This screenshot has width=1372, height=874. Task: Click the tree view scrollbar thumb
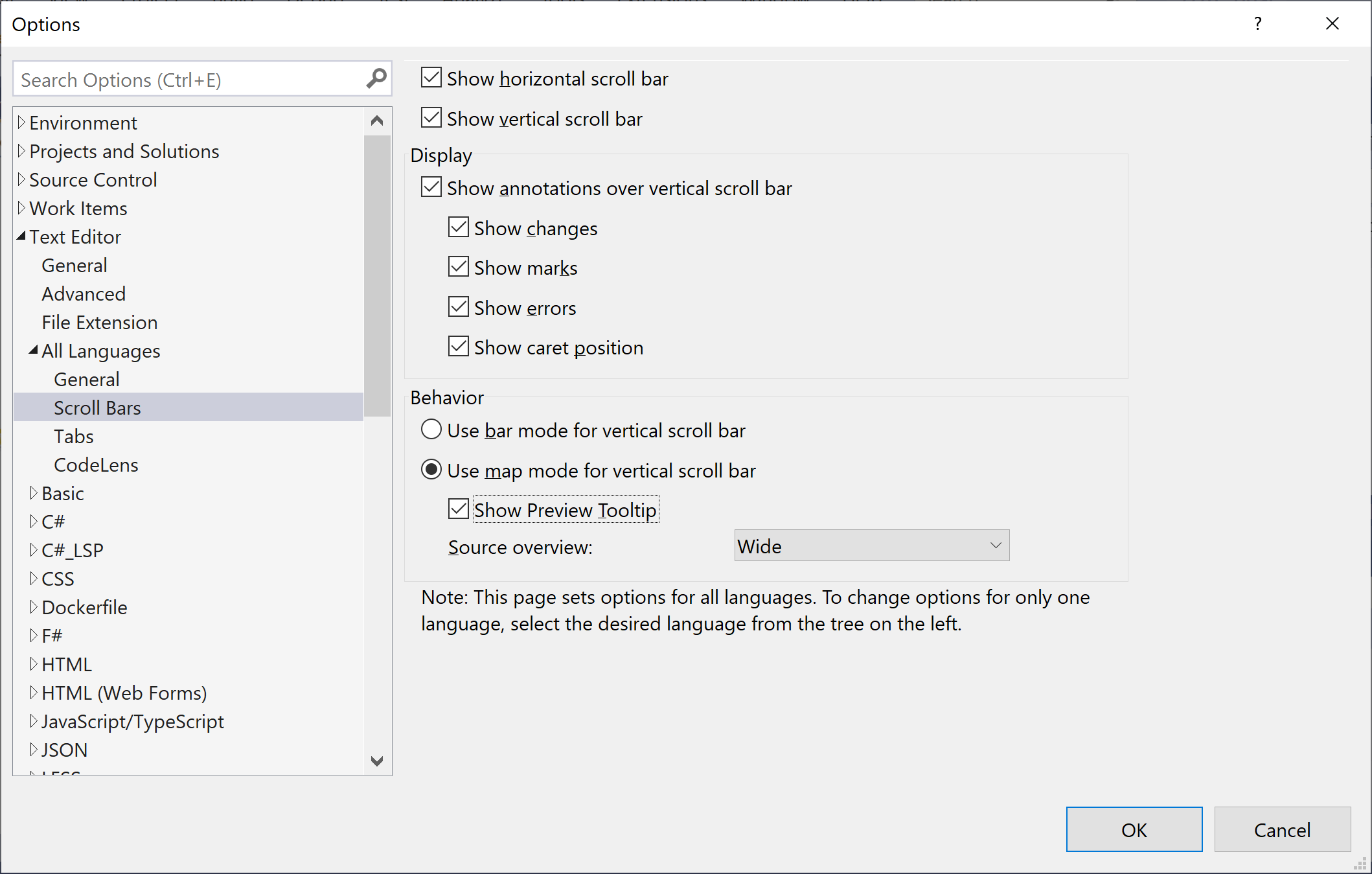377,275
